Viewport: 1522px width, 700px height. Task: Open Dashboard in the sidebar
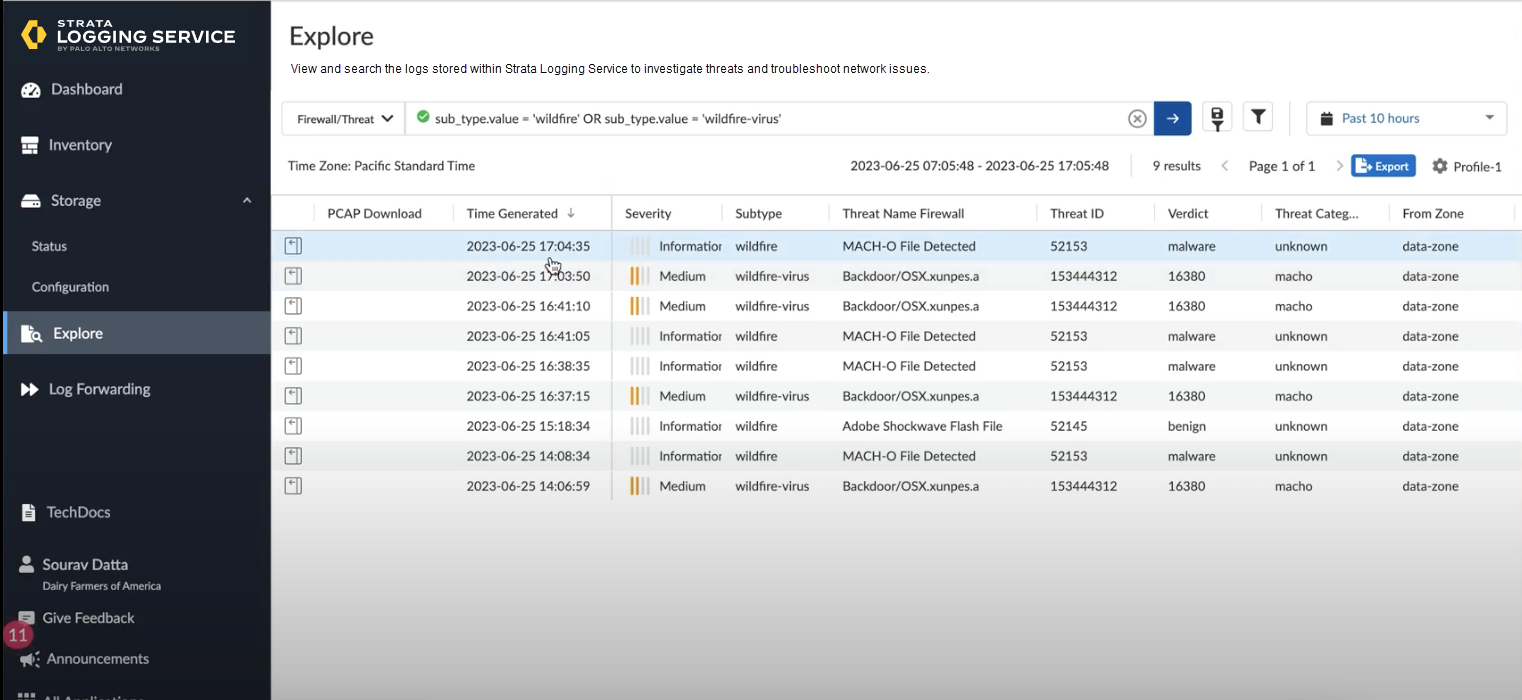tap(86, 89)
